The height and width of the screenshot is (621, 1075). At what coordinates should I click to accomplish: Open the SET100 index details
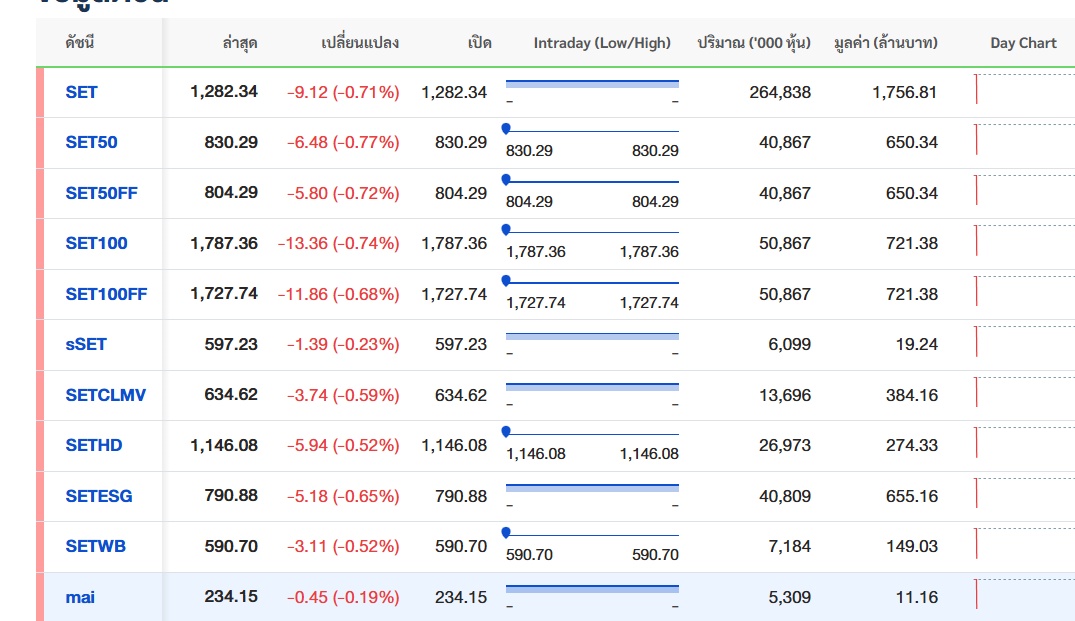coord(96,243)
